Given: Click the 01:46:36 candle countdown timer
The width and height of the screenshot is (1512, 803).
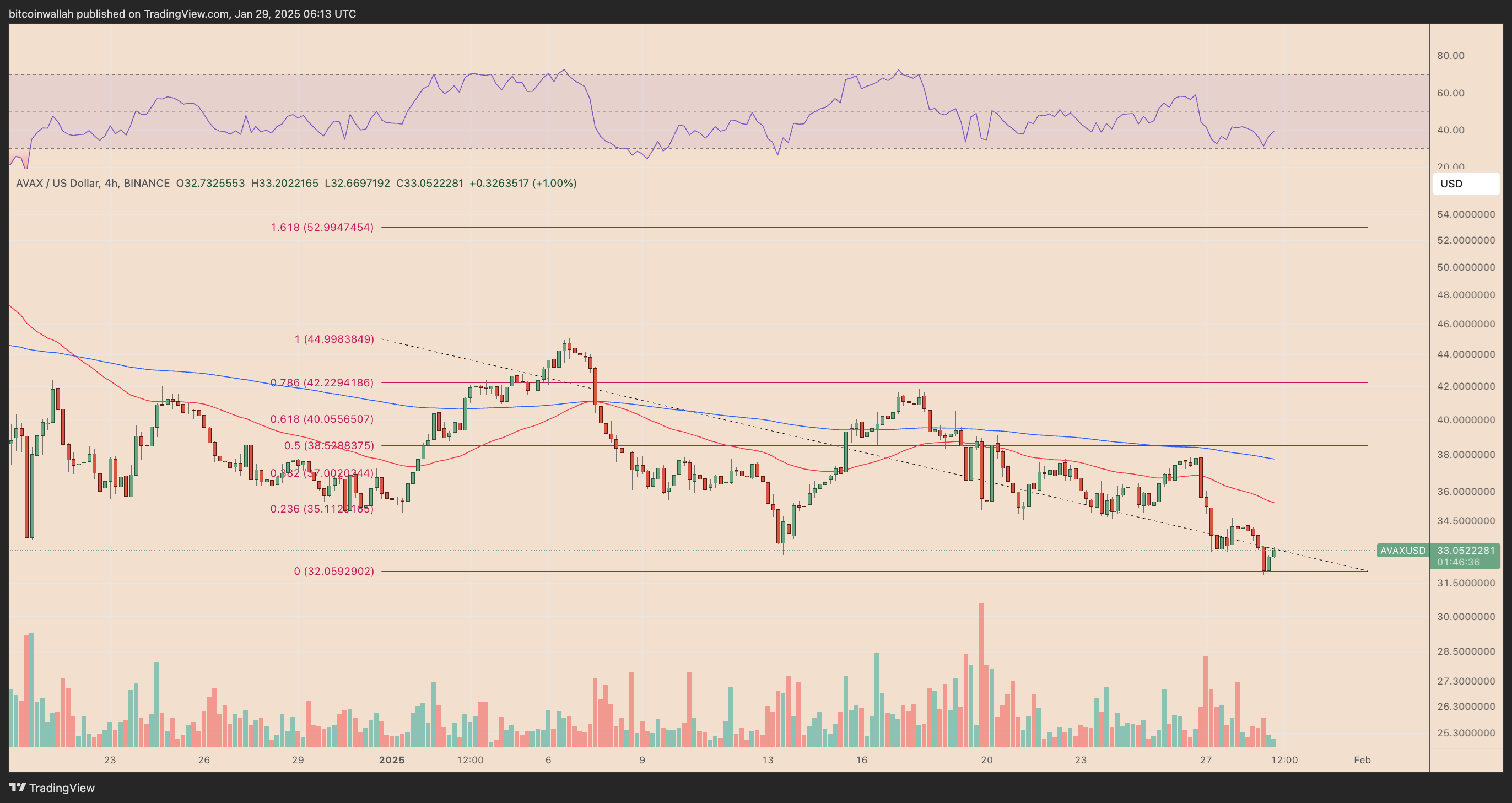Looking at the screenshot, I should pos(1459,562).
